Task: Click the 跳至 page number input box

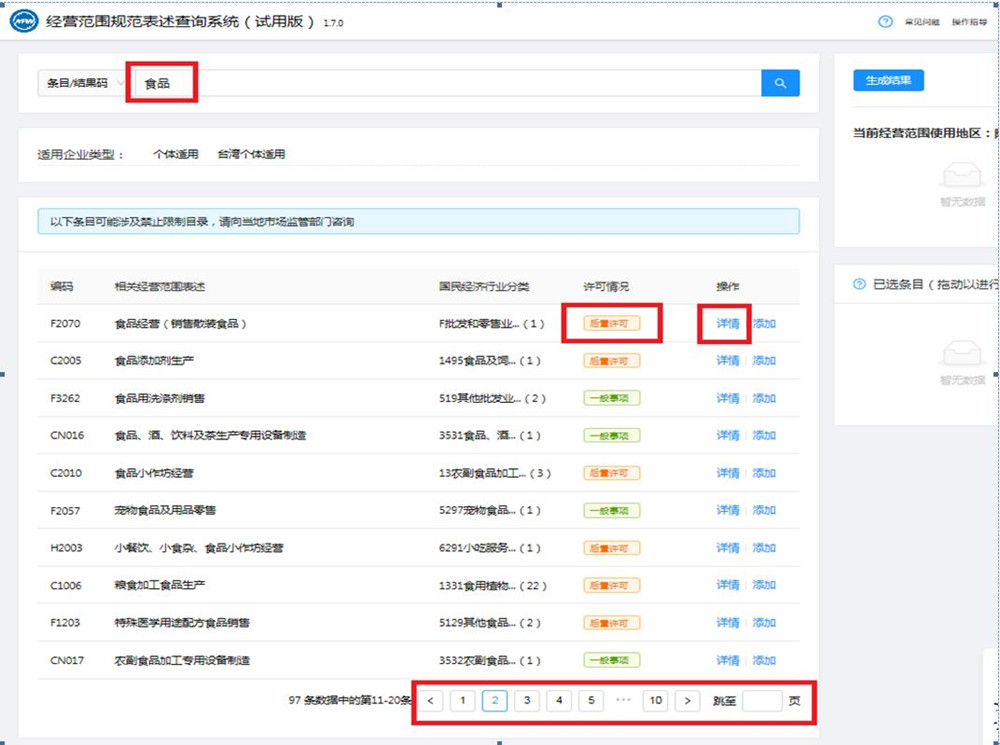Action: (762, 701)
